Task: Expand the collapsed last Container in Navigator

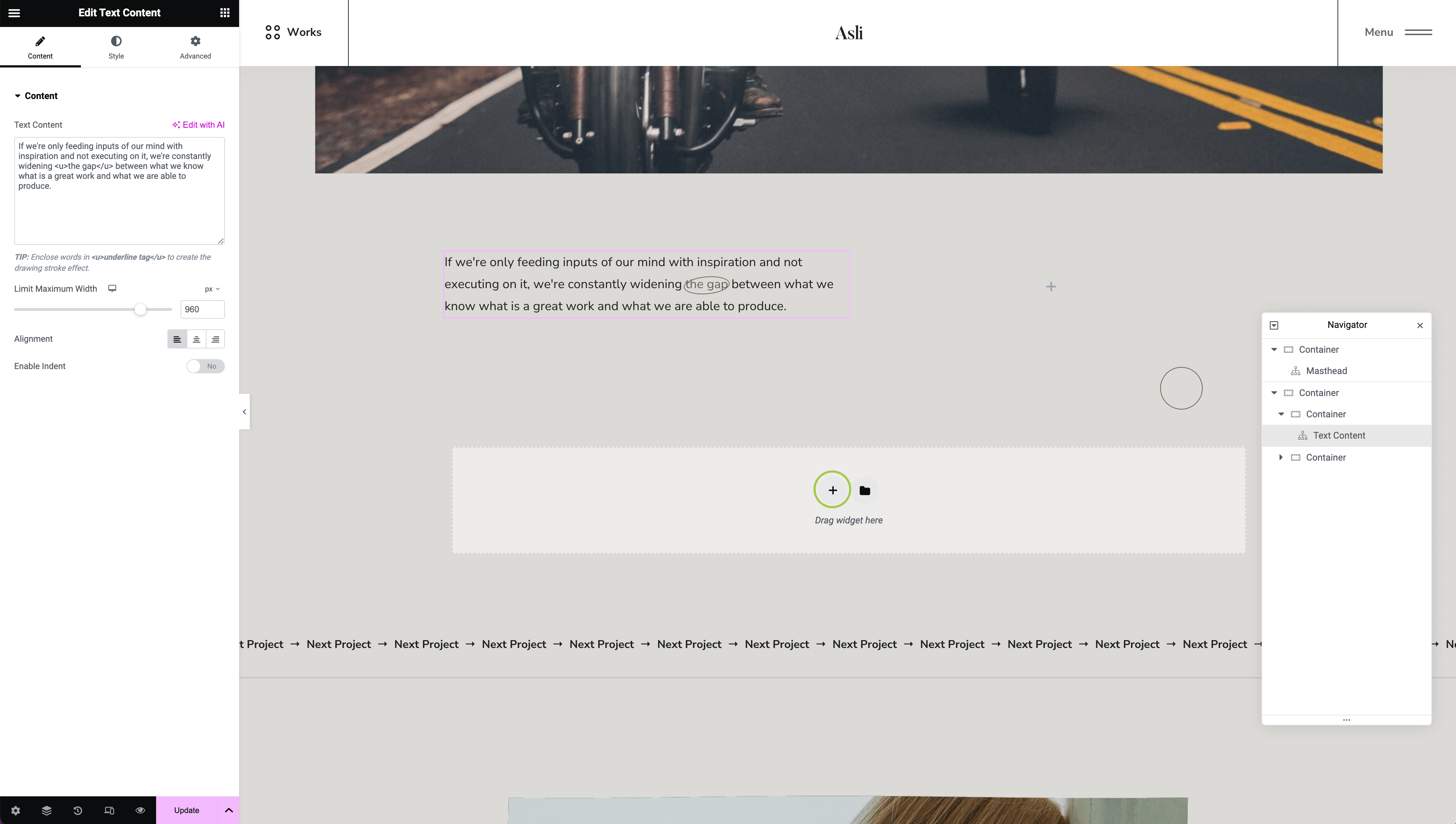Action: [x=1281, y=457]
